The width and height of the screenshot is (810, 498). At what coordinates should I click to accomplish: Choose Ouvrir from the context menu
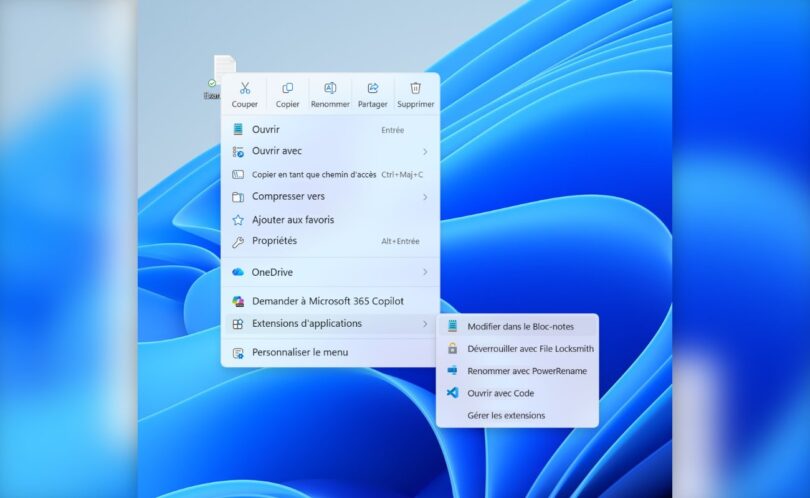pos(330,130)
